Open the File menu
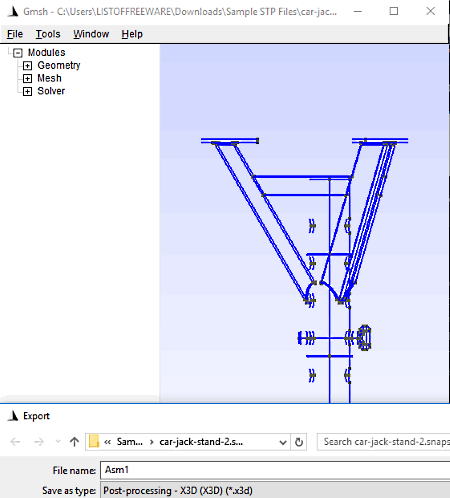This screenshot has height=498, width=450. pos(15,34)
